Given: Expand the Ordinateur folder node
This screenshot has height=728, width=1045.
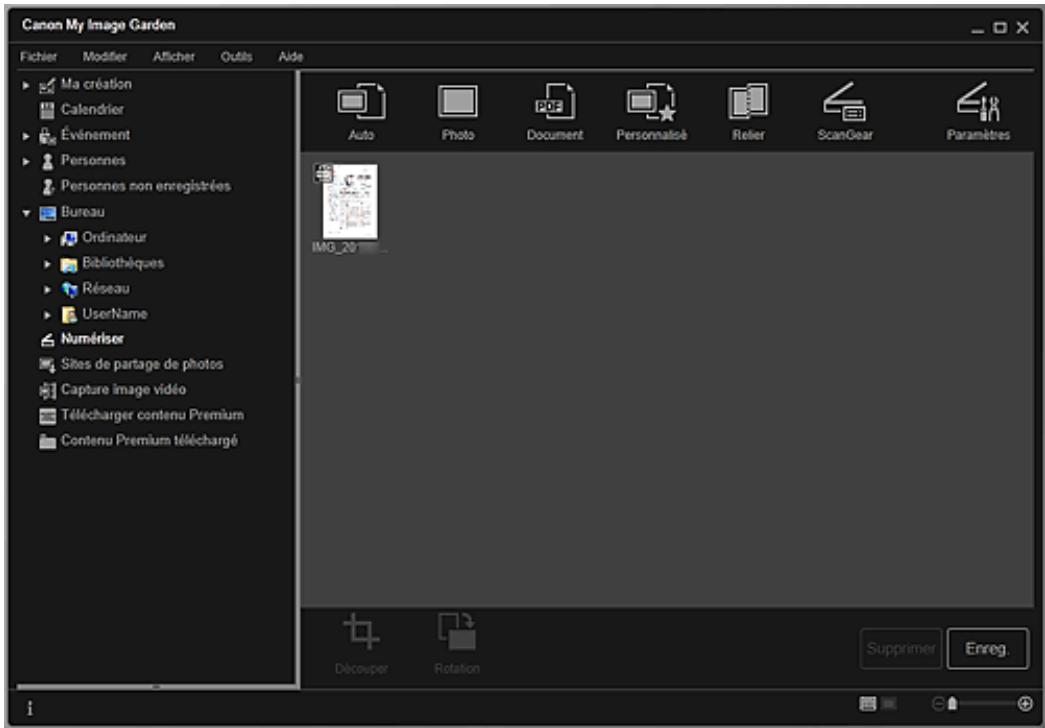Looking at the screenshot, I should pos(46,238).
